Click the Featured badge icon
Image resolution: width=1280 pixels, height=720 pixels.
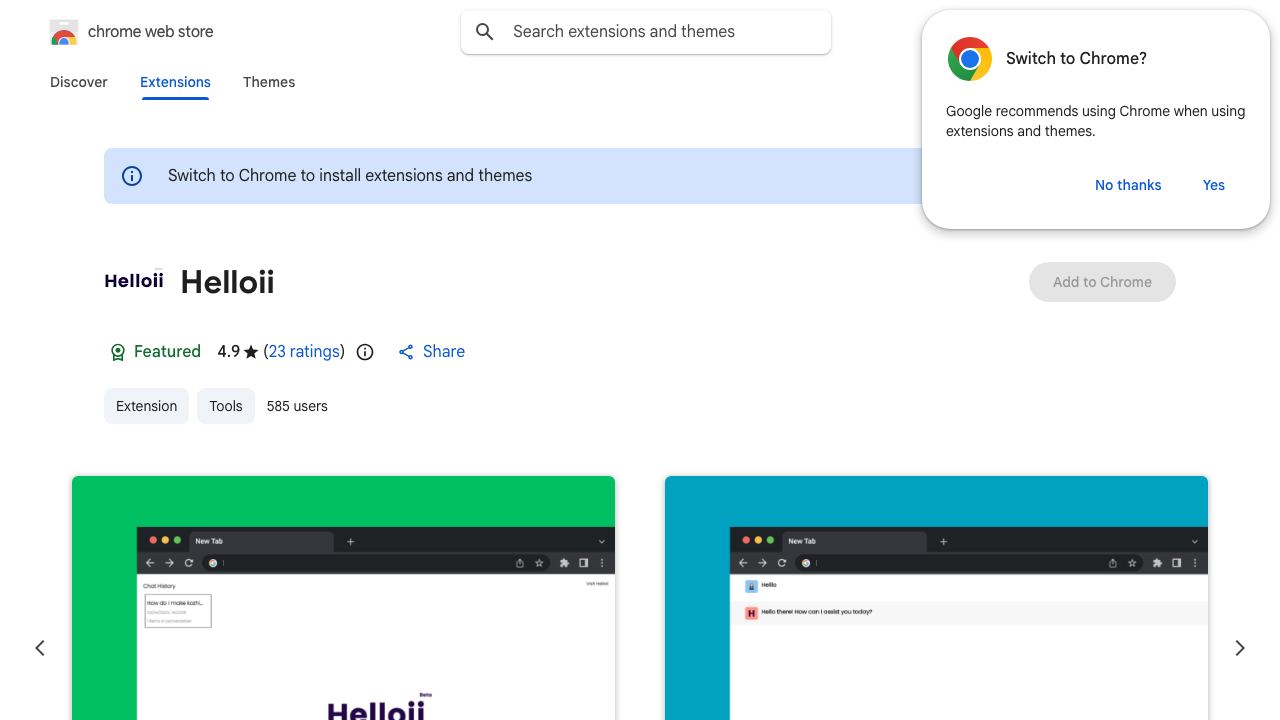point(117,352)
